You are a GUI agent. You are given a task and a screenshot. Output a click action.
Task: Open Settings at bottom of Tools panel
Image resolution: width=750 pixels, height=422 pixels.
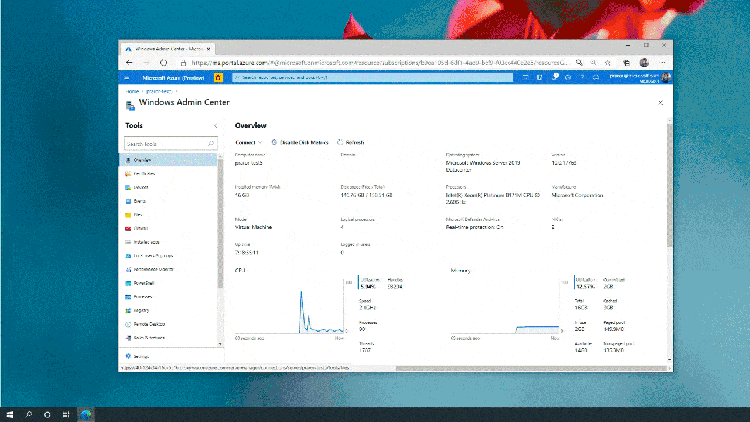click(x=141, y=357)
